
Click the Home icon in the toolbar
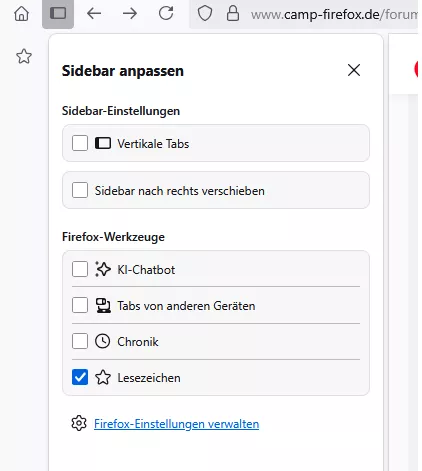21,14
